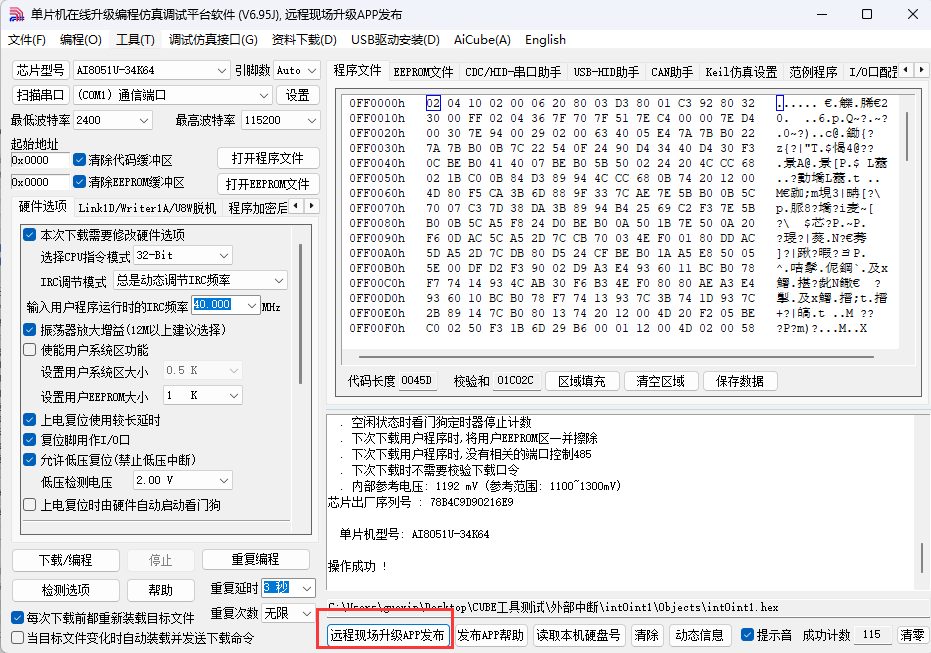Image resolution: width=931 pixels, height=653 pixels.
Task: Open the (COM1) 通信端口 dropdown
Action: (x=173, y=95)
